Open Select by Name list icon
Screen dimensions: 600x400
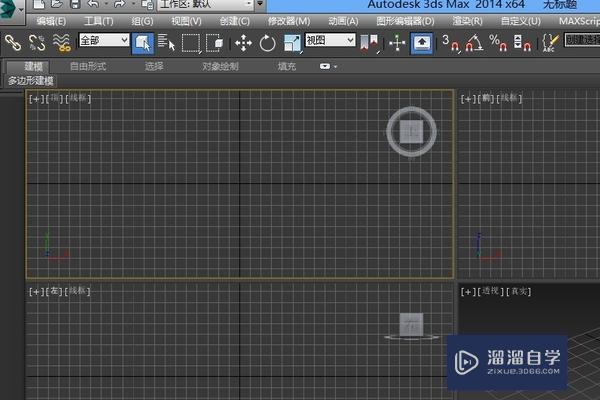pos(166,42)
